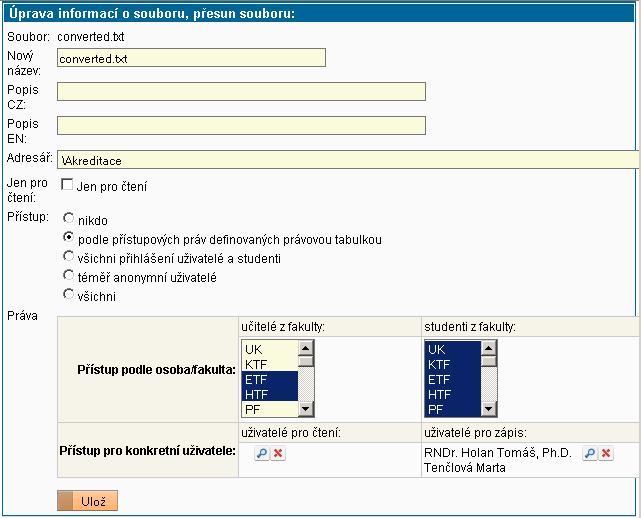This screenshot has height=518, width=641.
Task: Click the 'Popis EN' description field
Action: pyautogui.click(x=241, y=126)
